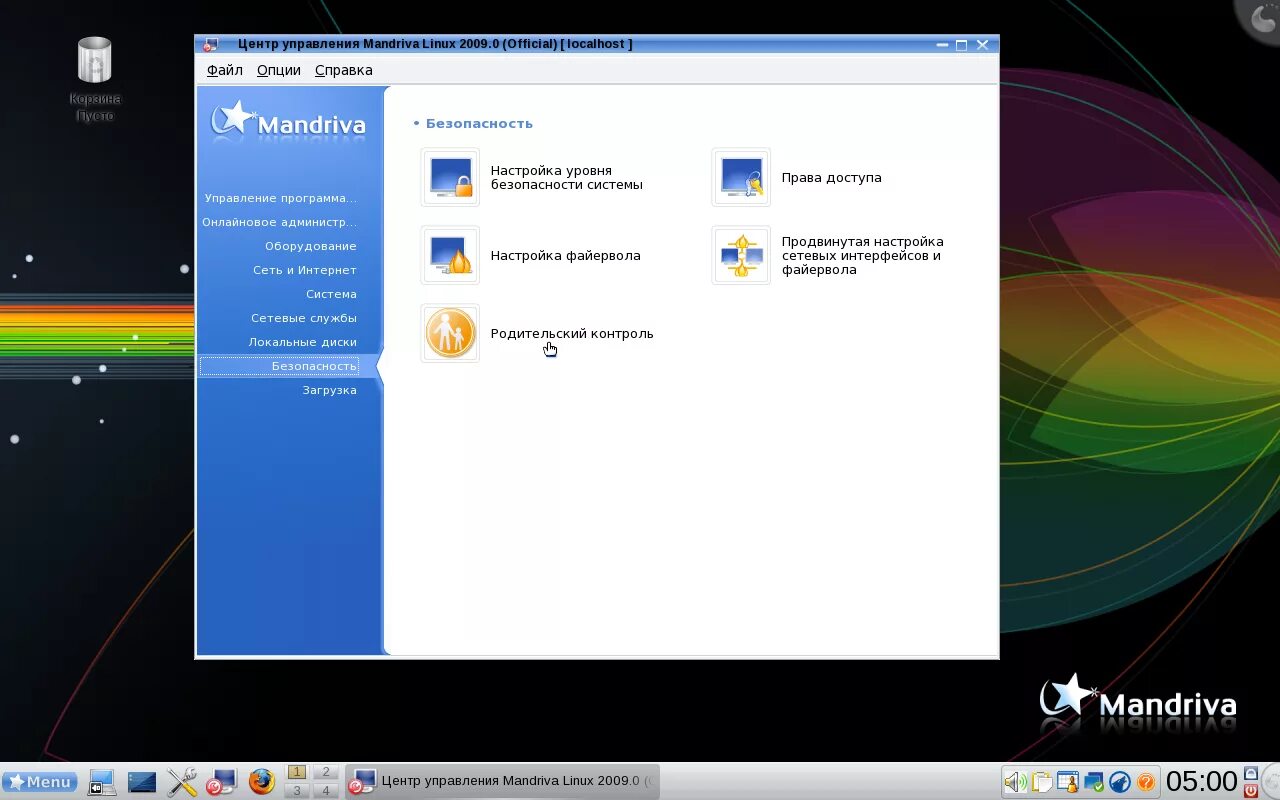Switch to virtual desktop 2
The width and height of the screenshot is (1280, 800).
pyautogui.click(x=326, y=772)
